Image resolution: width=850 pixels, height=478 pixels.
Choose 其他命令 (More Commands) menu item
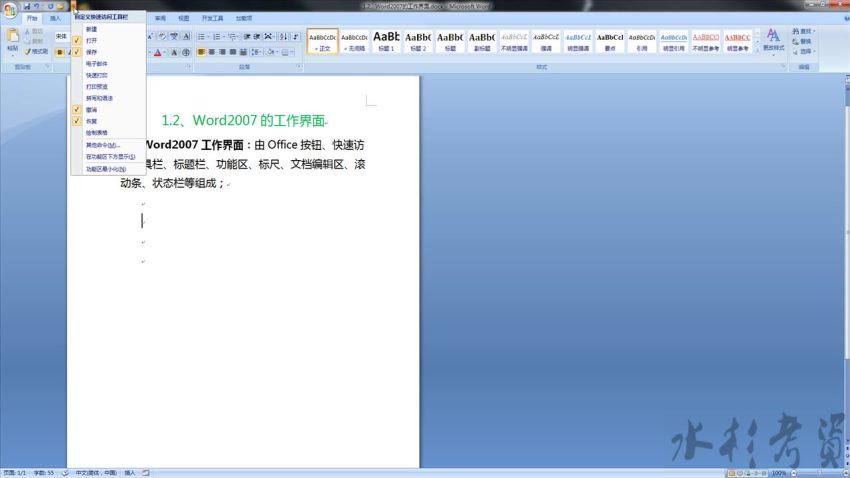click(108, 145)
